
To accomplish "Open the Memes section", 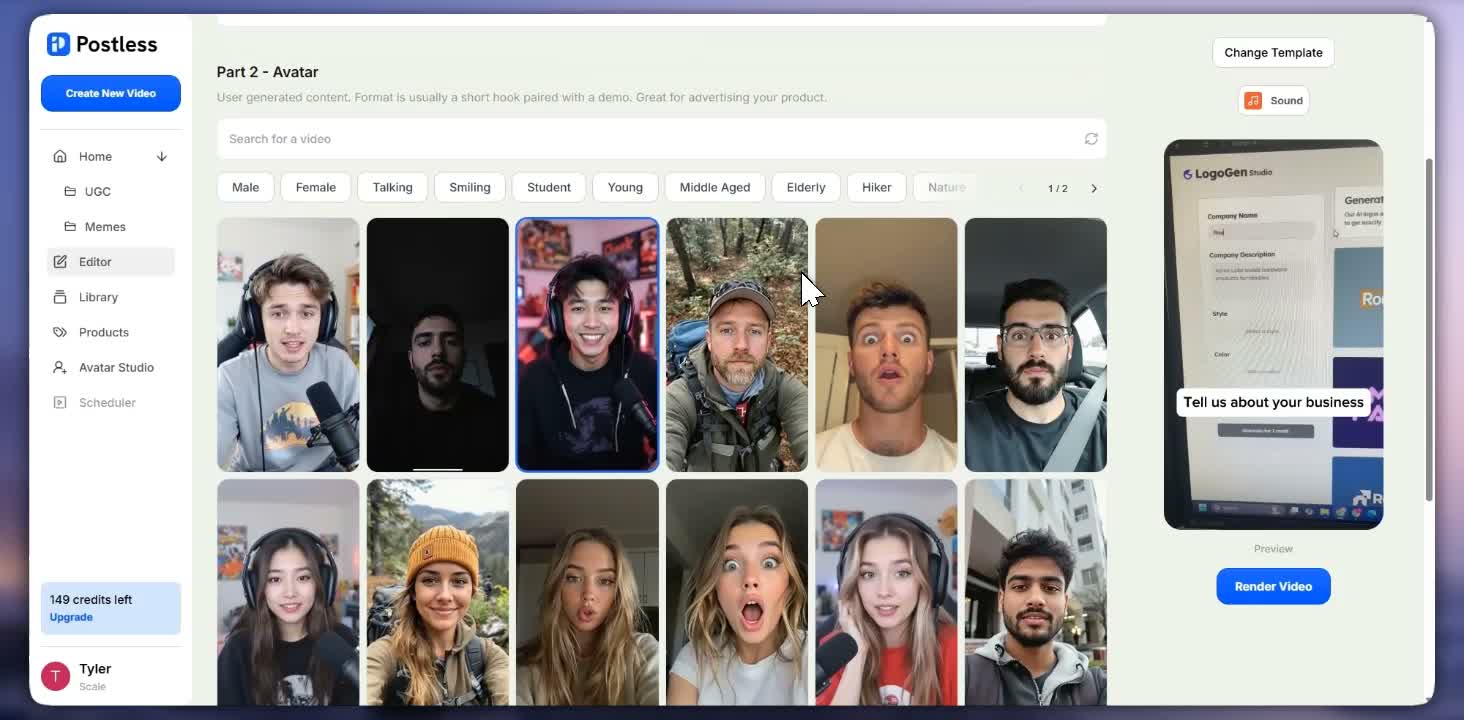I will click(x=105, y=227).
